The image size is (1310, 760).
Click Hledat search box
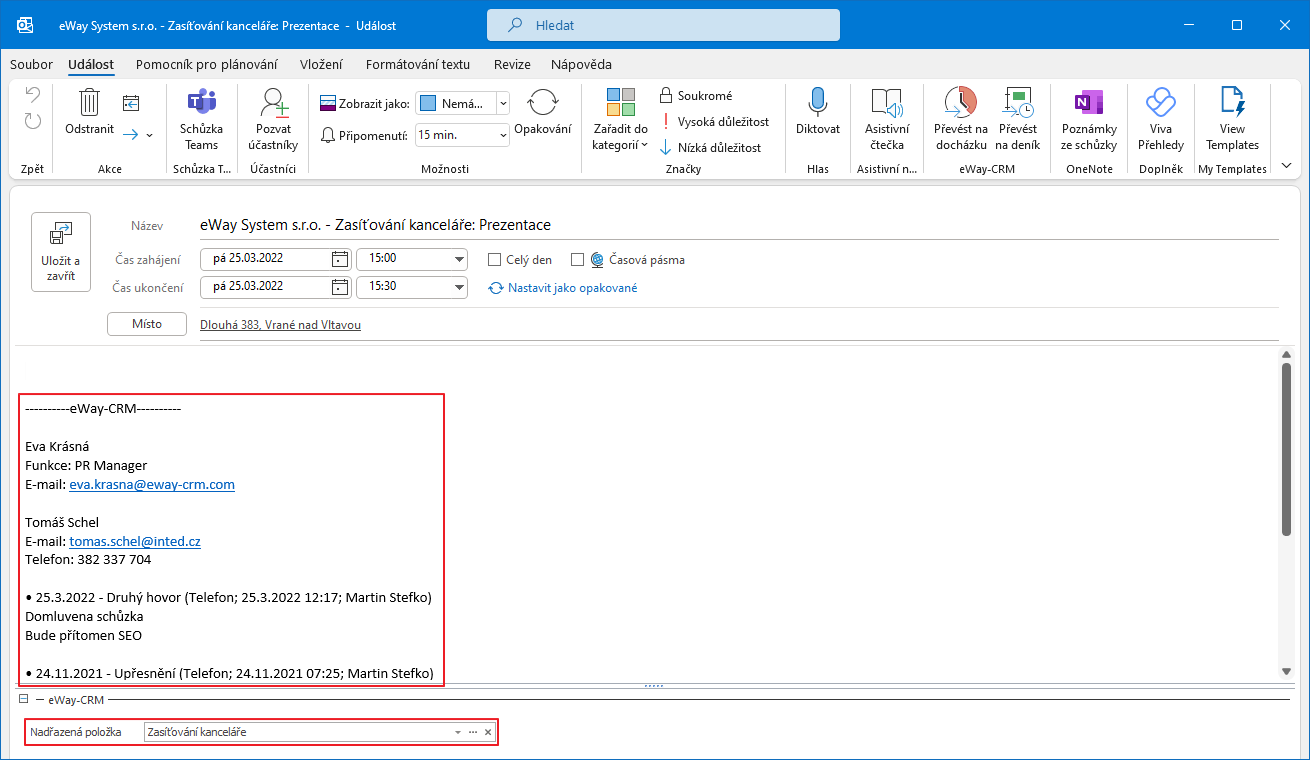[664, 25]
